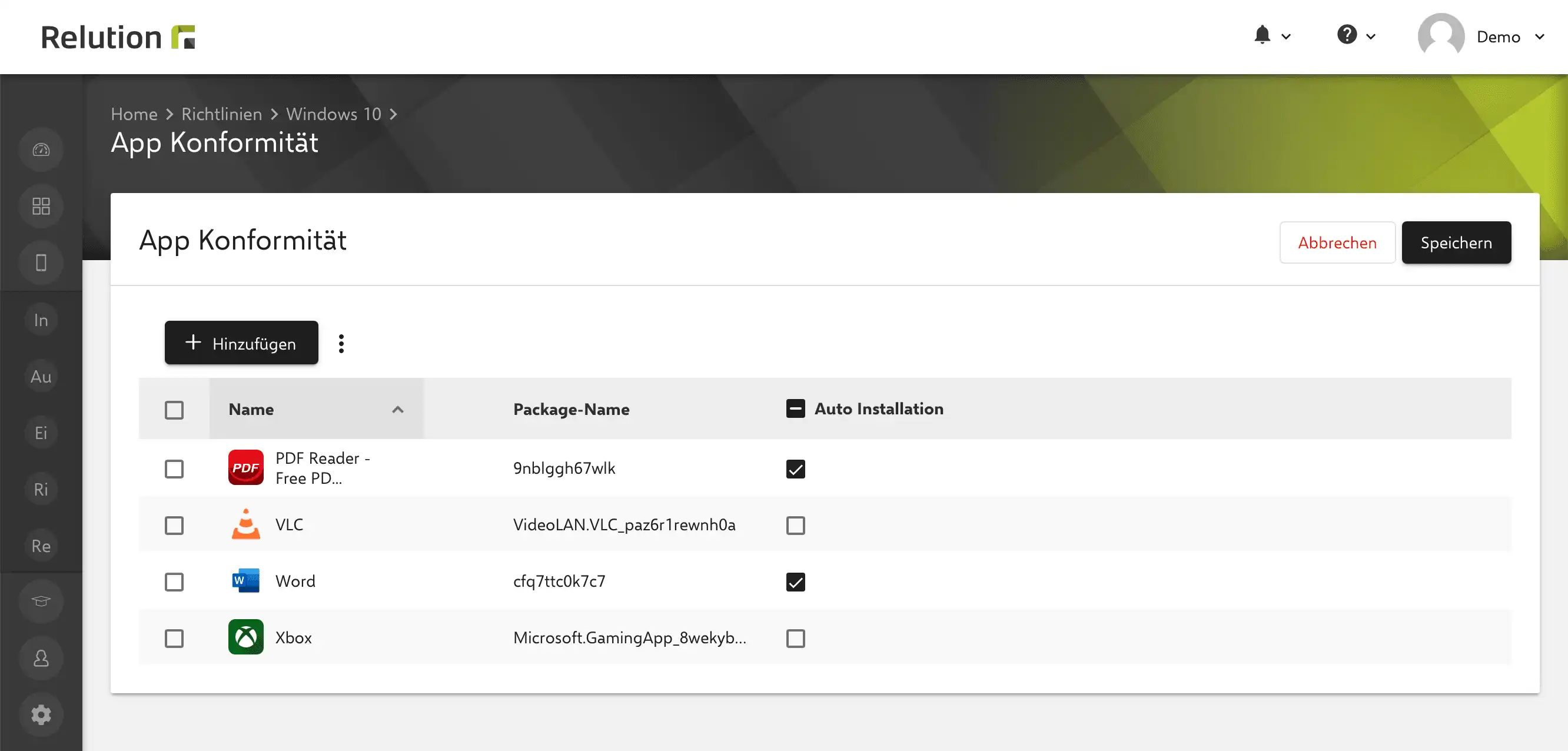Viewport: 1568px width, 751px height.
Task: Click the notification bell icon
Action: [x=1262, y=35]
